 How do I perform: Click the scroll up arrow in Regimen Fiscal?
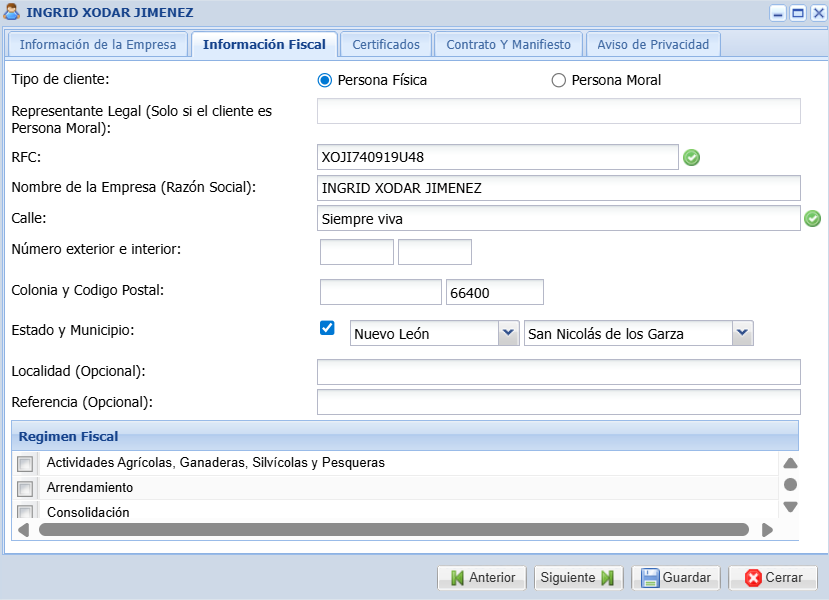coord(790,463)
